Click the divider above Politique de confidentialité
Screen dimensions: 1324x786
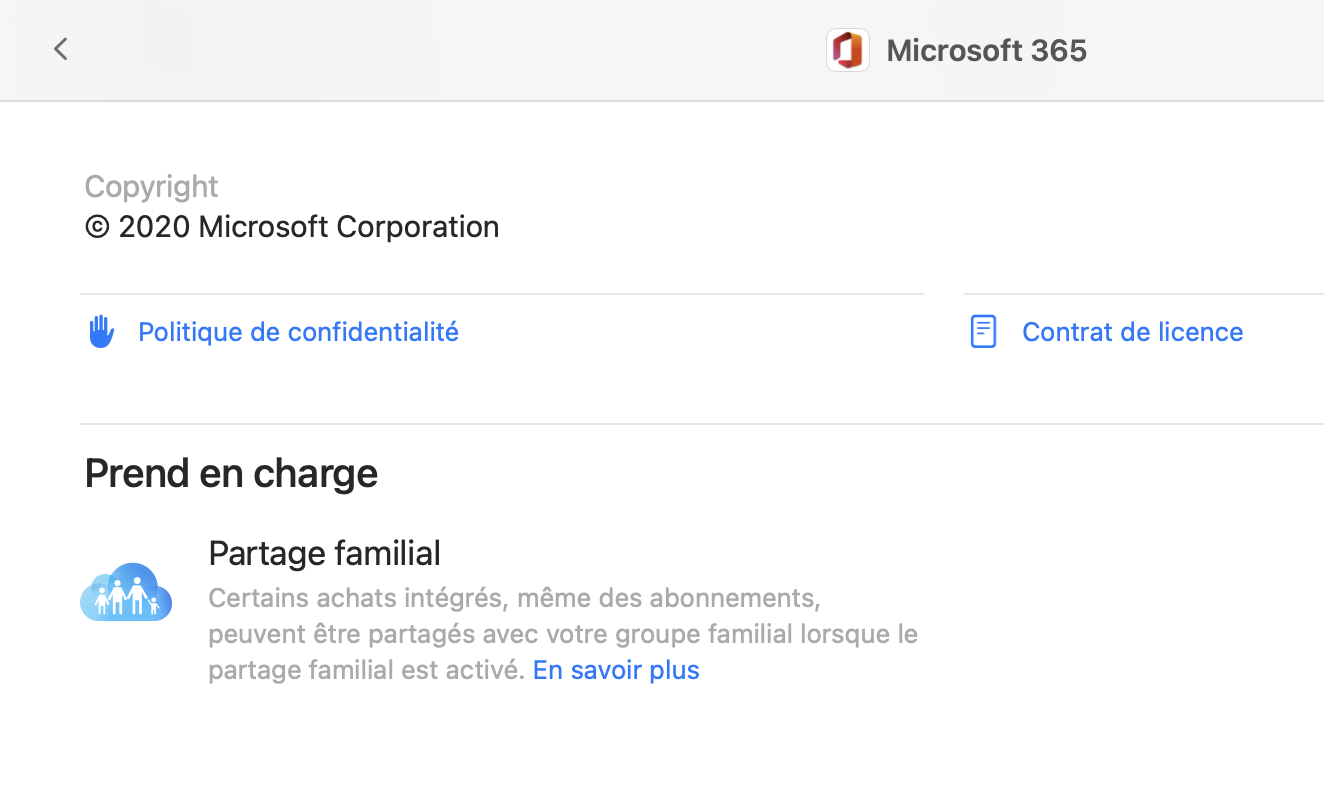(x=500, y=294)
